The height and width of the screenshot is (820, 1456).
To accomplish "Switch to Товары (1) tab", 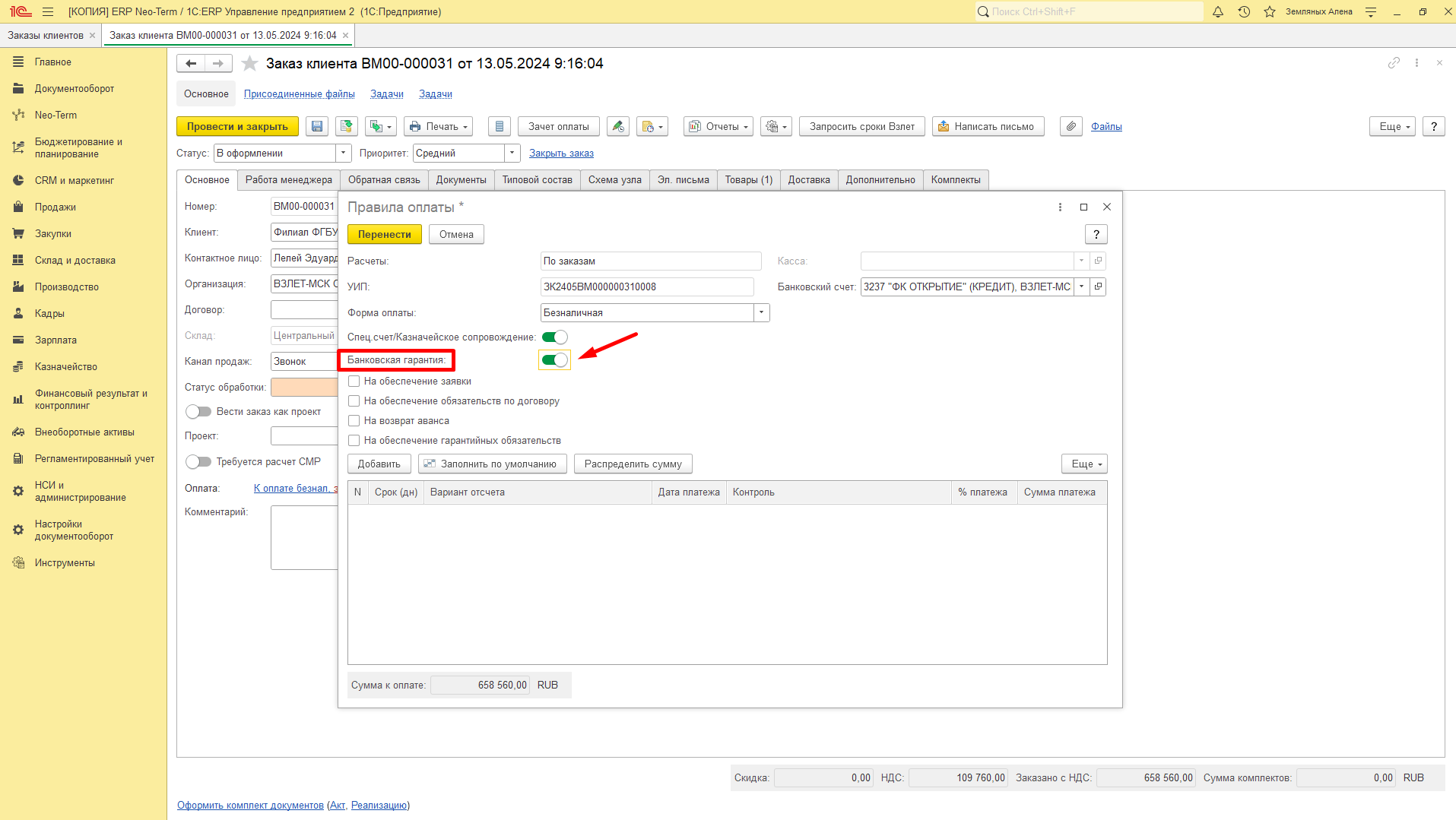I will 748,180.
